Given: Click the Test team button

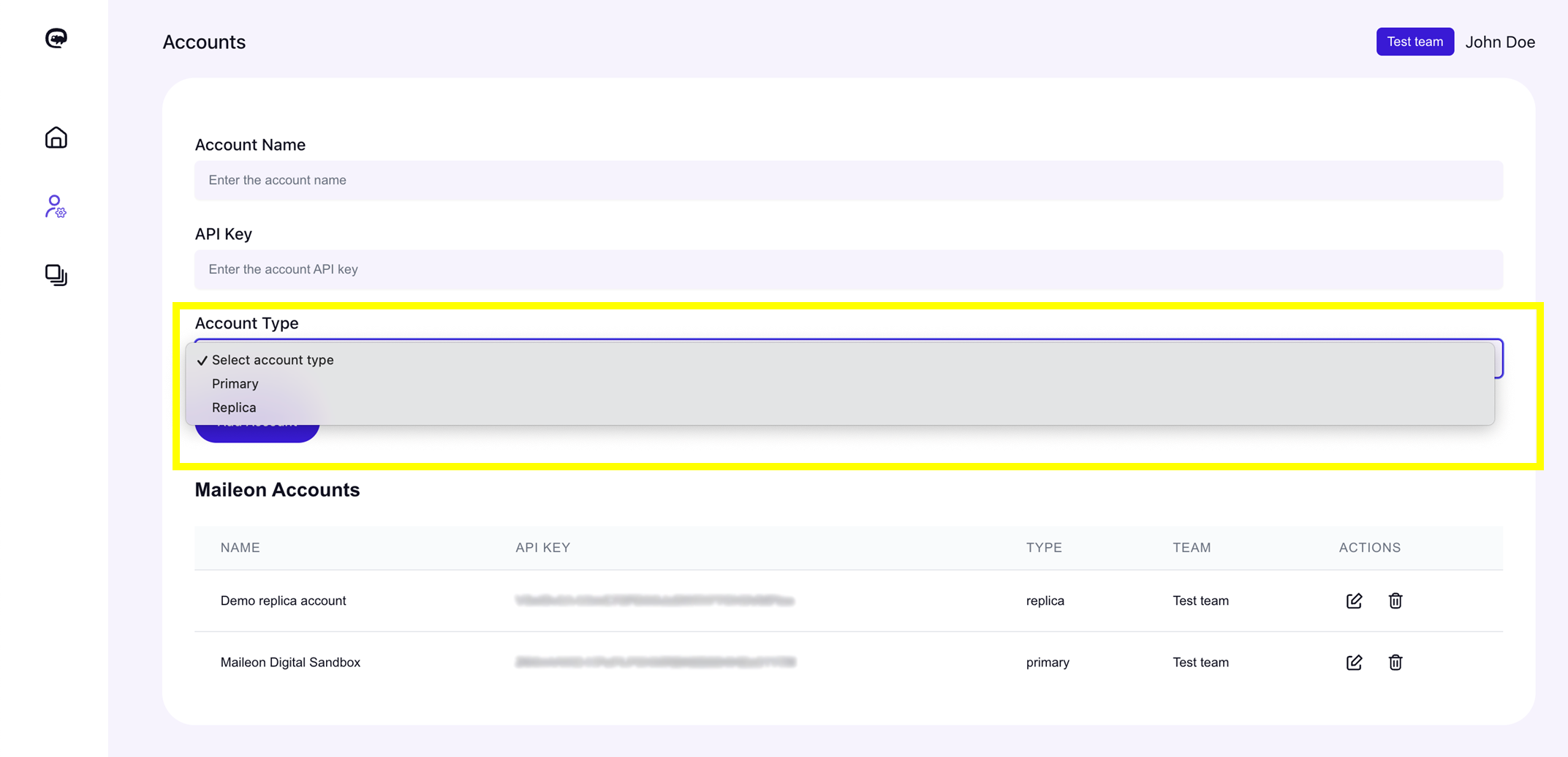Looking at the screenshot, I should click(1414, 41).
